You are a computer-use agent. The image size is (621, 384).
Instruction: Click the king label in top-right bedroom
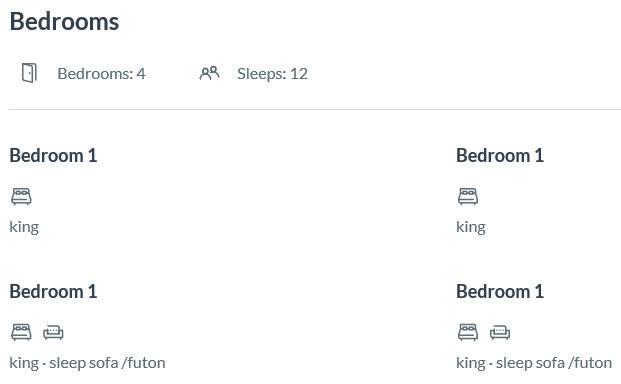471,228
